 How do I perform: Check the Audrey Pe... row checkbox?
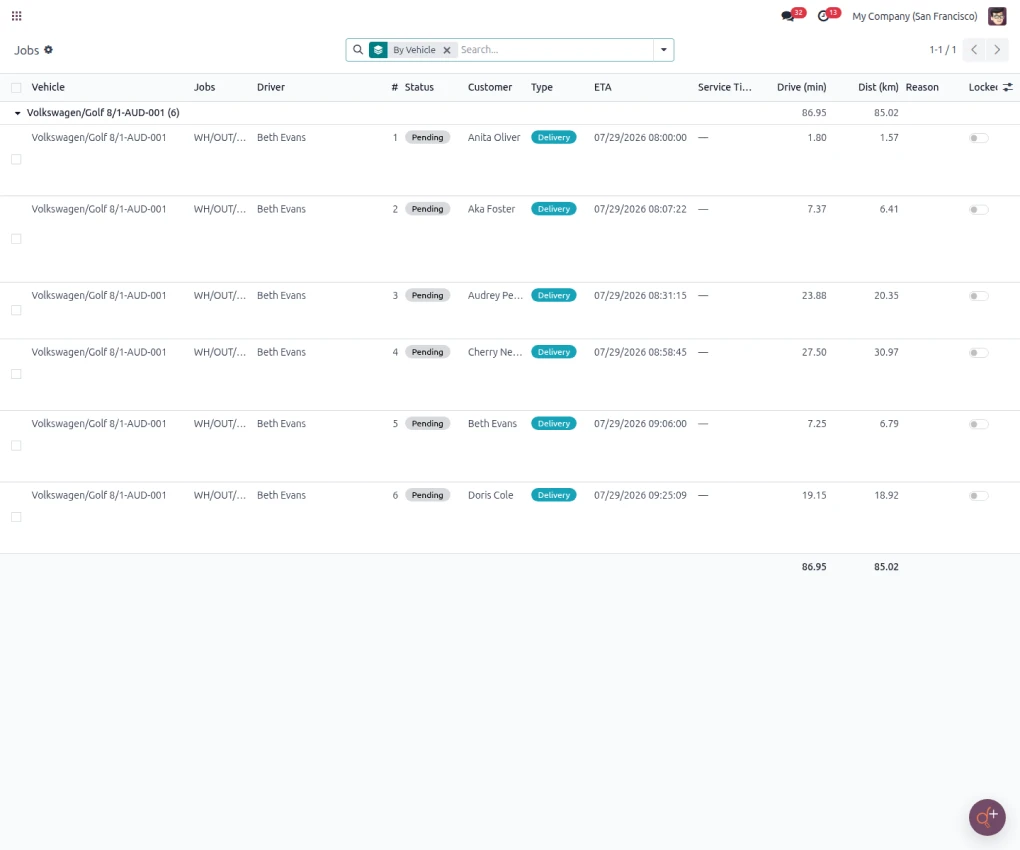(x=16, y=310)
